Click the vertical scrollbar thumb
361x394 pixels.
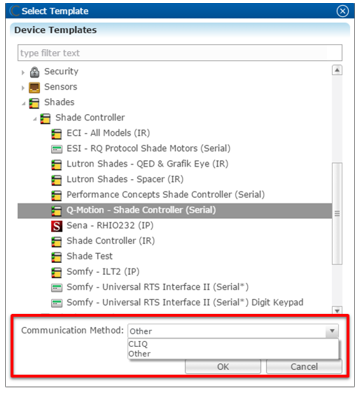coord(337,213)
